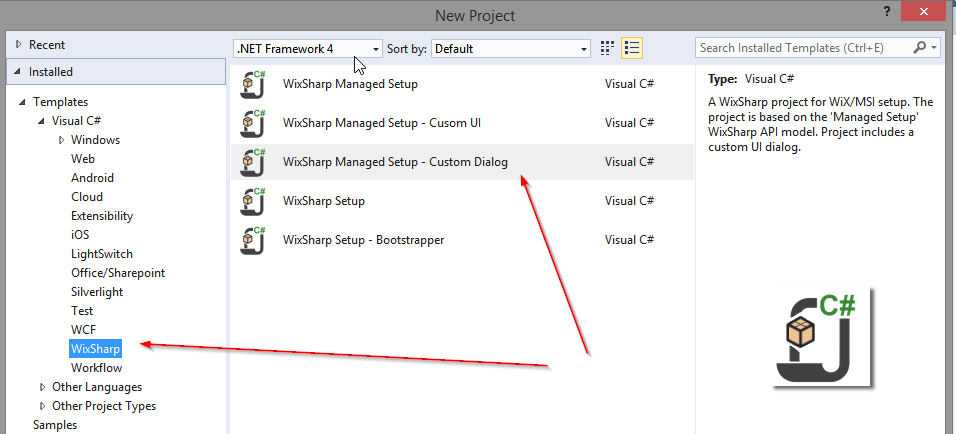
Task: Expand the Recent section
Action: (x=18, y=45)
